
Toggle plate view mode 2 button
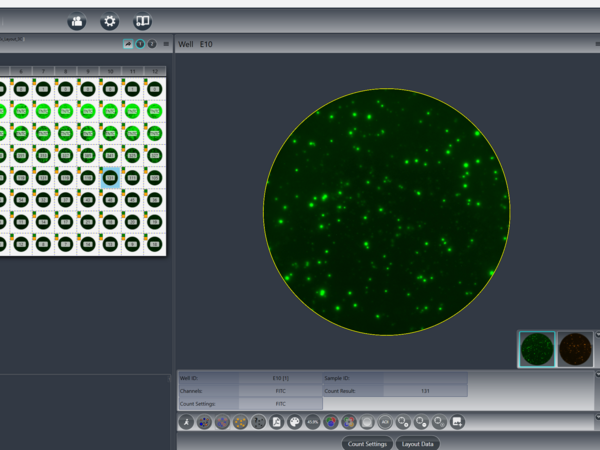click(151, 44)
